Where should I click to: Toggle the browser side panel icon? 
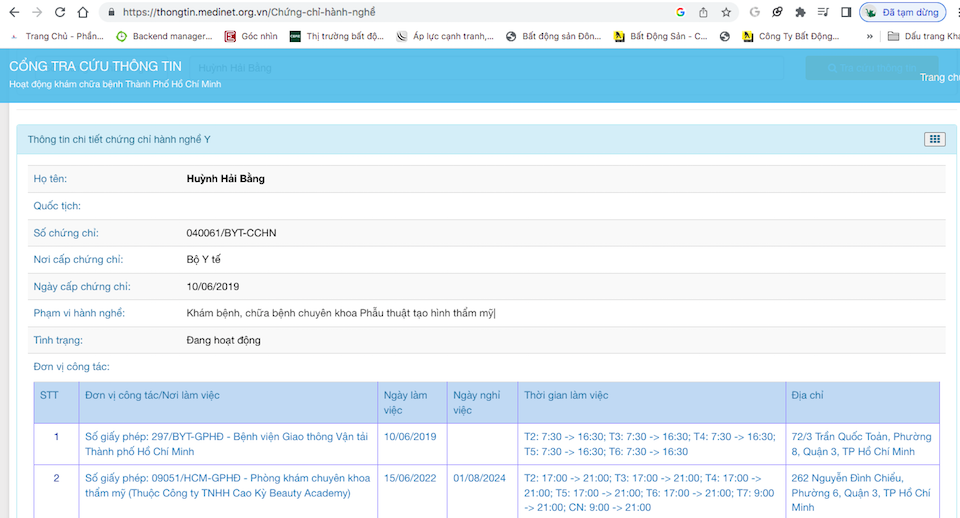pyautogui.click(x=846, y=12)
